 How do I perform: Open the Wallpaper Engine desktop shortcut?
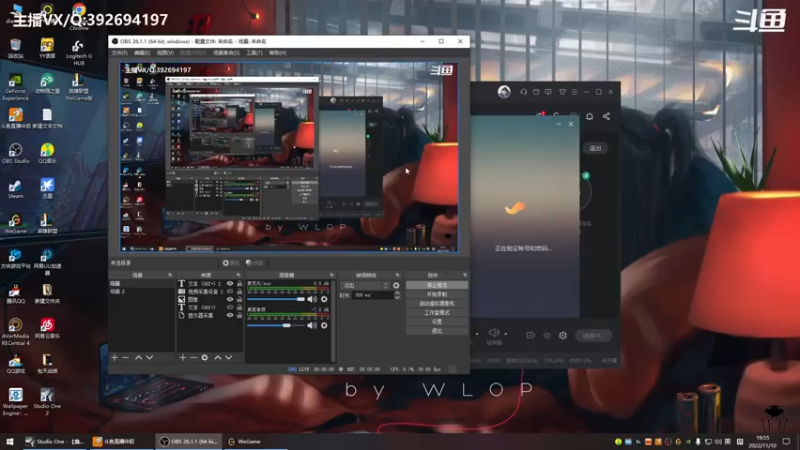15,401
